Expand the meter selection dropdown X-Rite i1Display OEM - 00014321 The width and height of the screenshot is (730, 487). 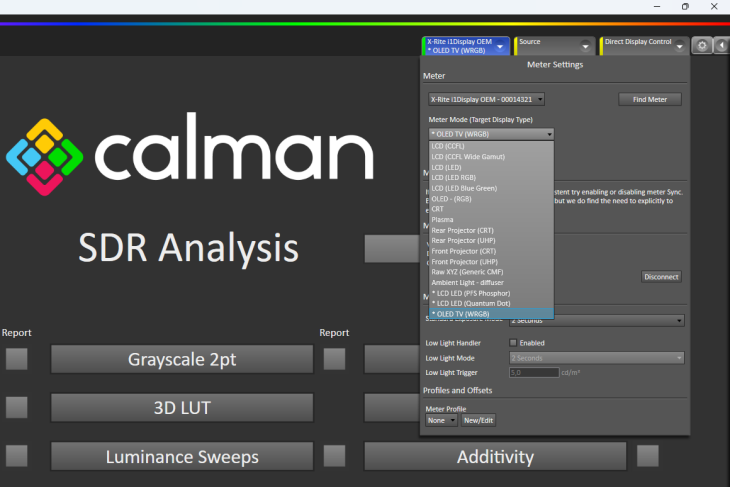(x=486, y=99)
